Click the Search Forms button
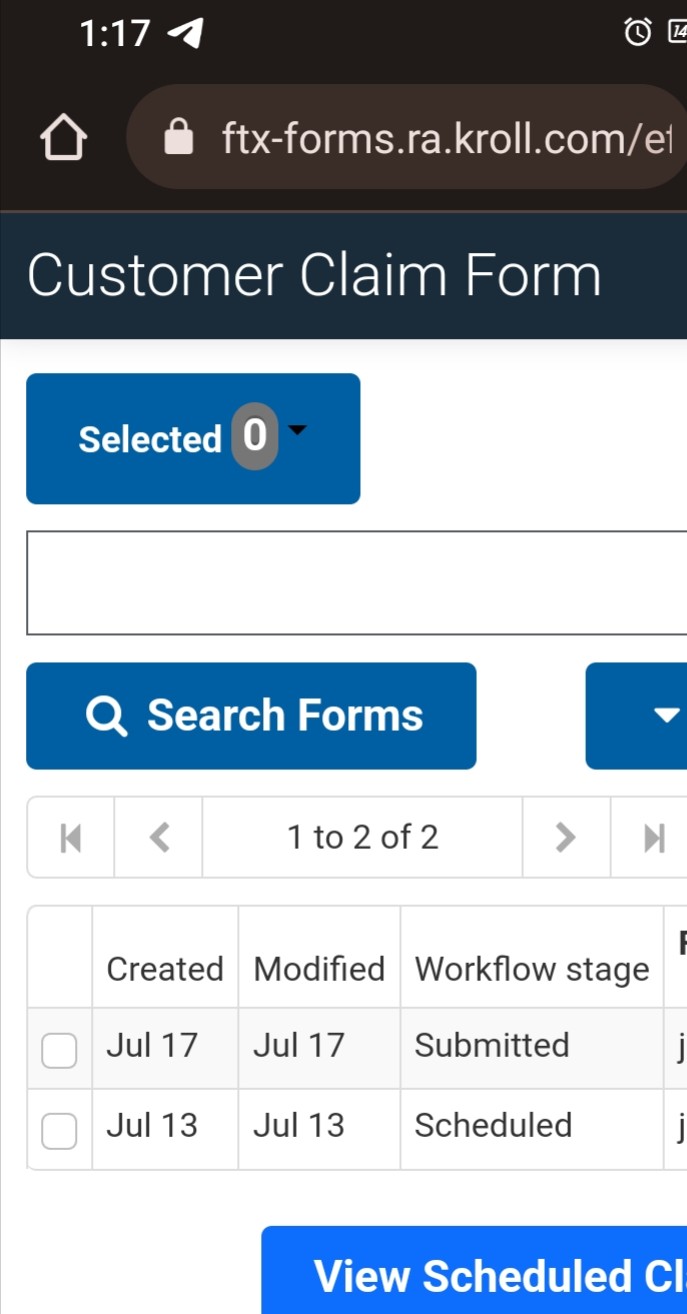 tap(251, 715)
